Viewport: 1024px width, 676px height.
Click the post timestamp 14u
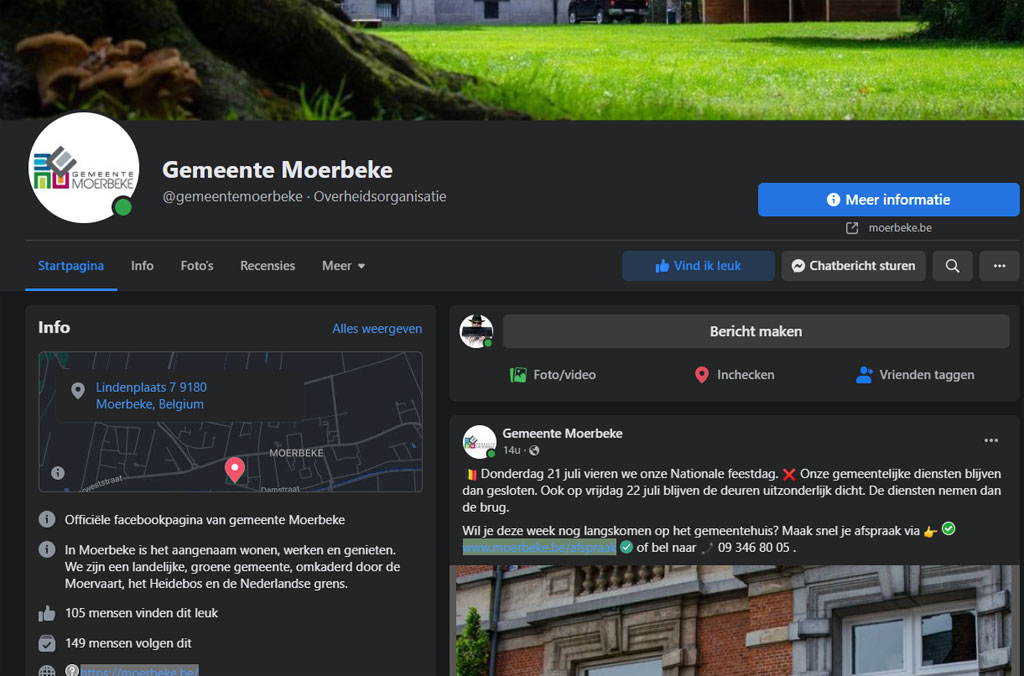511,450
